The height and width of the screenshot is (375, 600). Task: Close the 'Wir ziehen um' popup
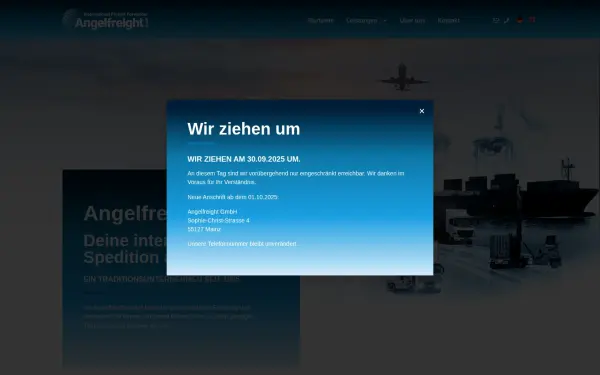point(422,111)
